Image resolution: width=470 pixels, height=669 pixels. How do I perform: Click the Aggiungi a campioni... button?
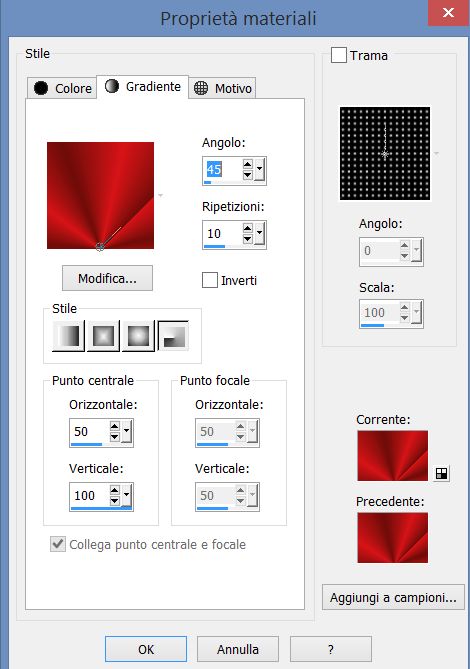(x=393, y=597)
